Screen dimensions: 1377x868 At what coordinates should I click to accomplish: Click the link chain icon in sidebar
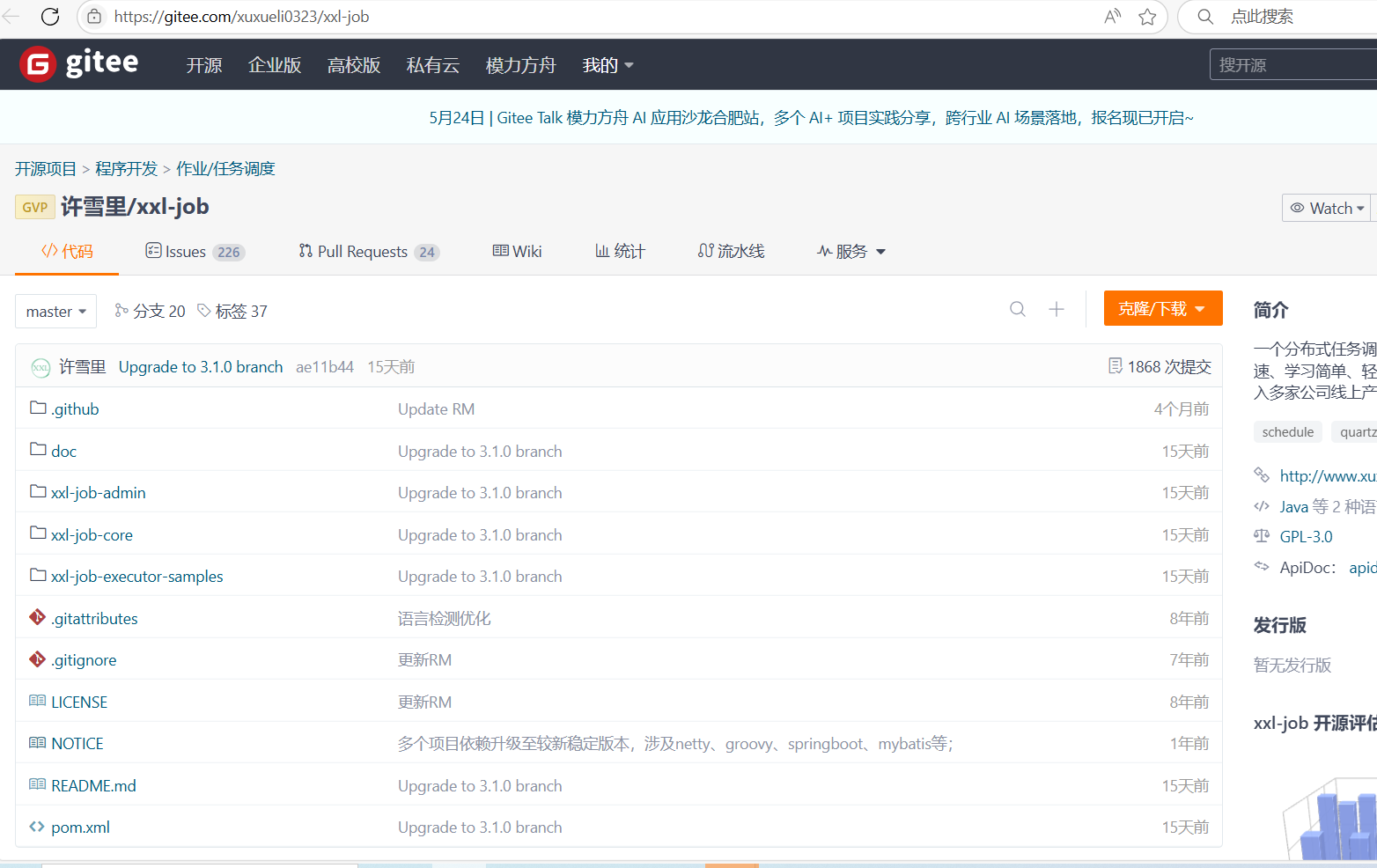[x=1262, y=474]
